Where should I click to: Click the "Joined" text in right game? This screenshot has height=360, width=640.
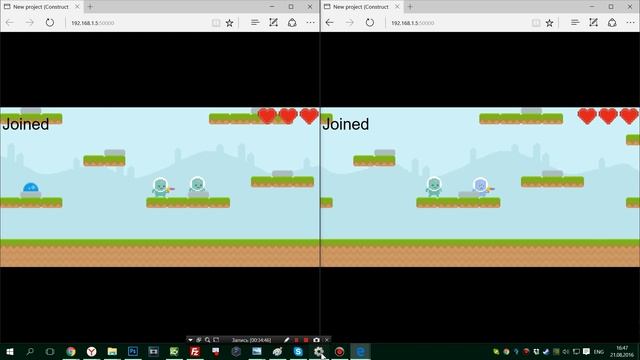345,124
